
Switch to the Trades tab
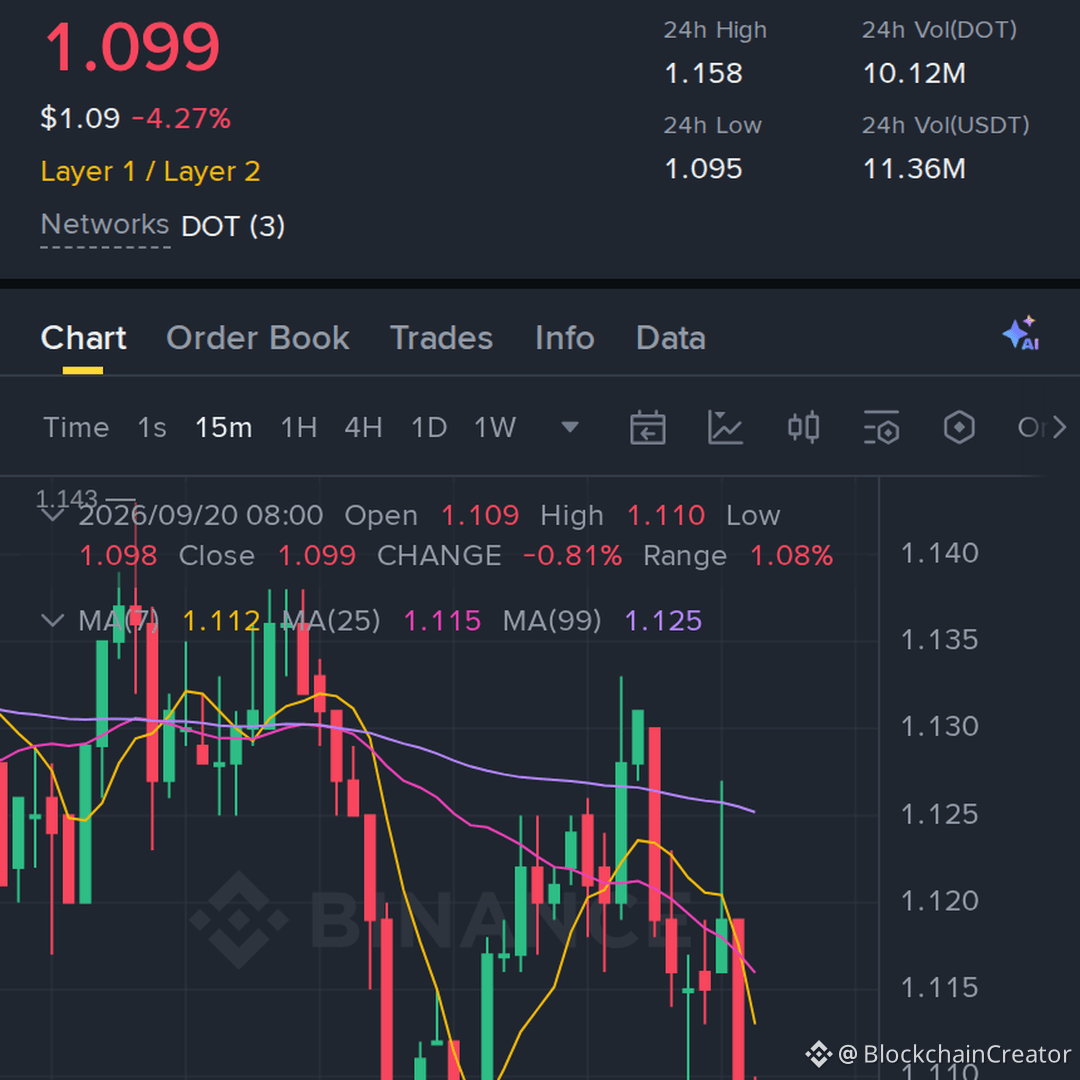[x=442, y=338]
